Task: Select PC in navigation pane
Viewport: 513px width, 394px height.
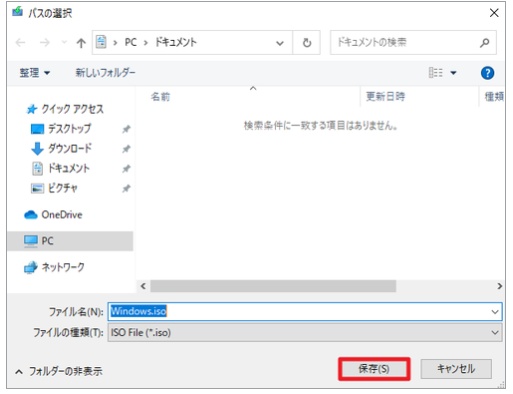Action: coord(70,241)
